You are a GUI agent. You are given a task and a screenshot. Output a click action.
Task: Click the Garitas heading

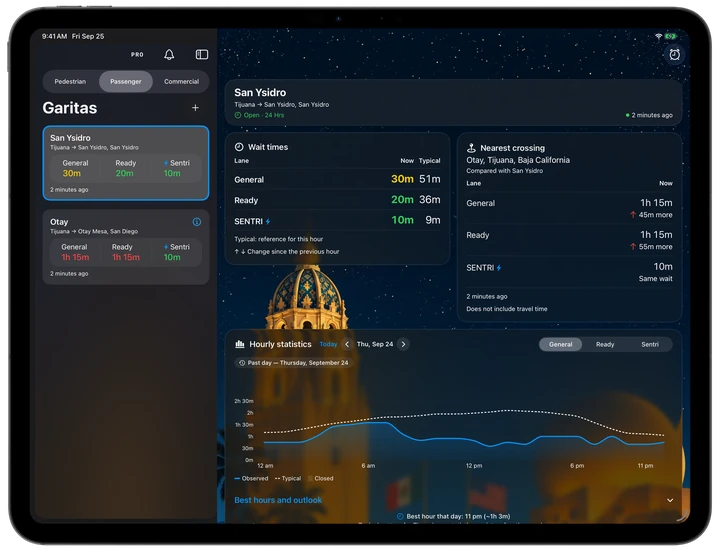click(70, 108)
